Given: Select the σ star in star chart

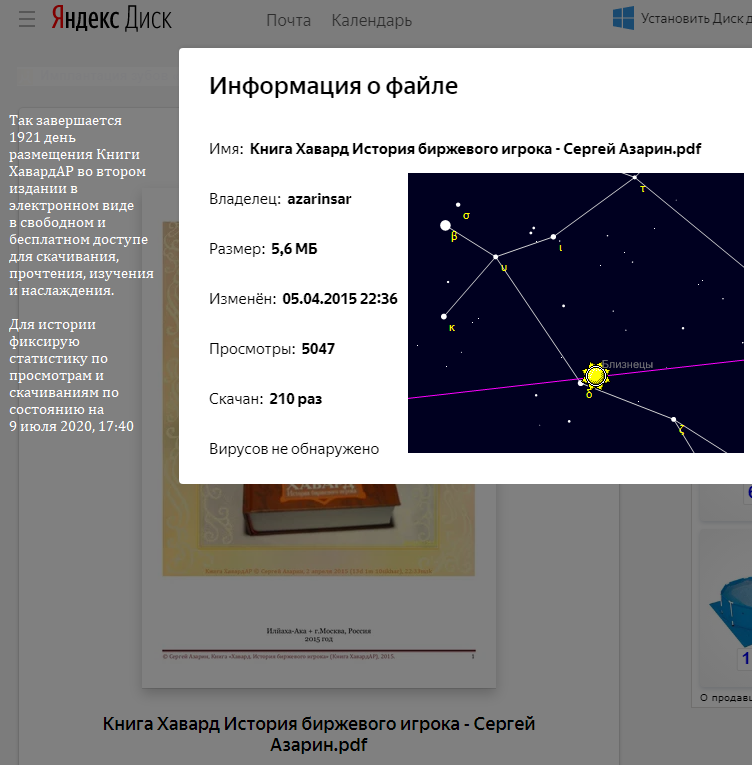Looking at the screenshot, I should pos(459,205).
